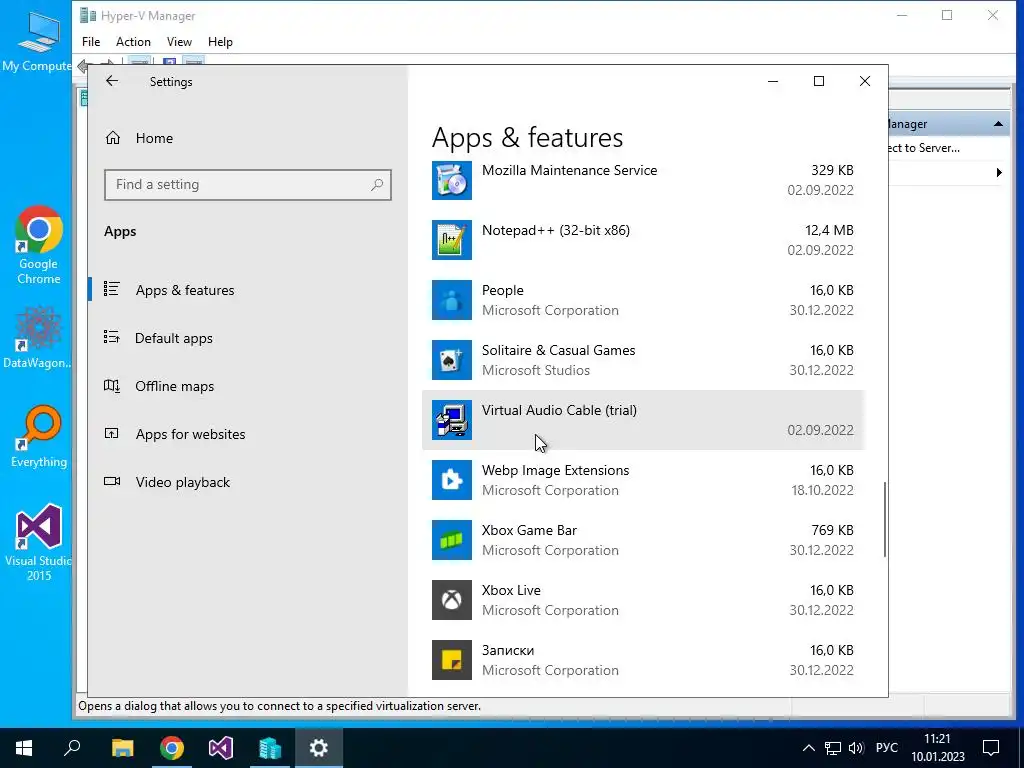Click the People app icon

point(451,300)
